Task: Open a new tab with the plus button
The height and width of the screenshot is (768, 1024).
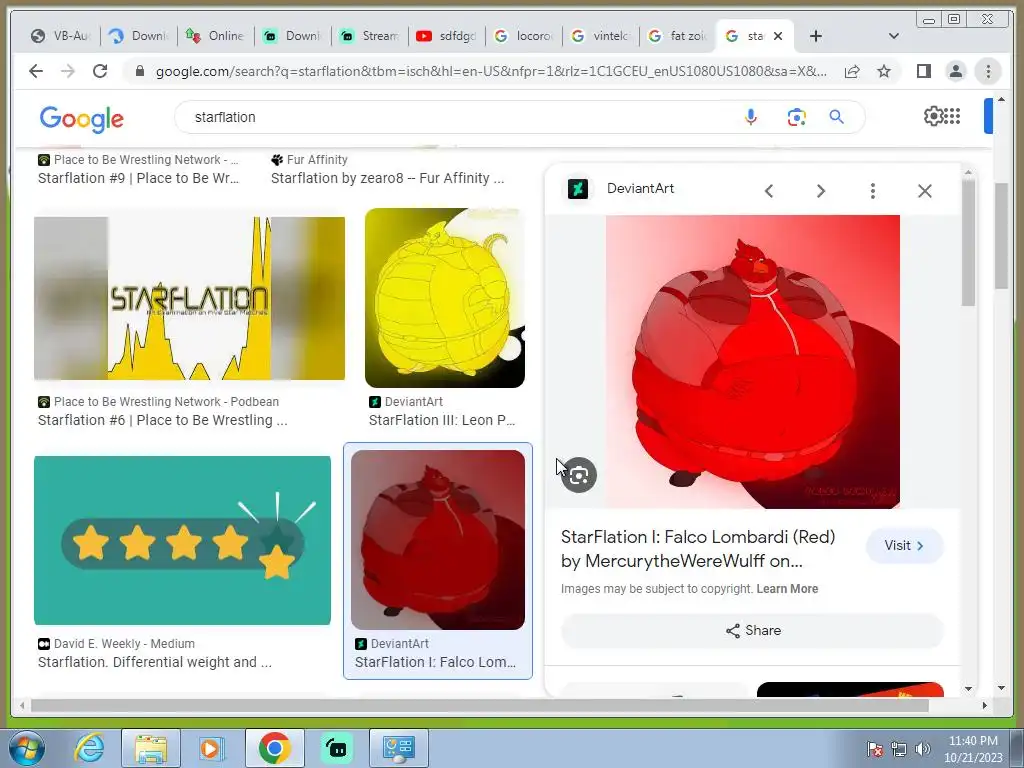Action: point(816,36)
